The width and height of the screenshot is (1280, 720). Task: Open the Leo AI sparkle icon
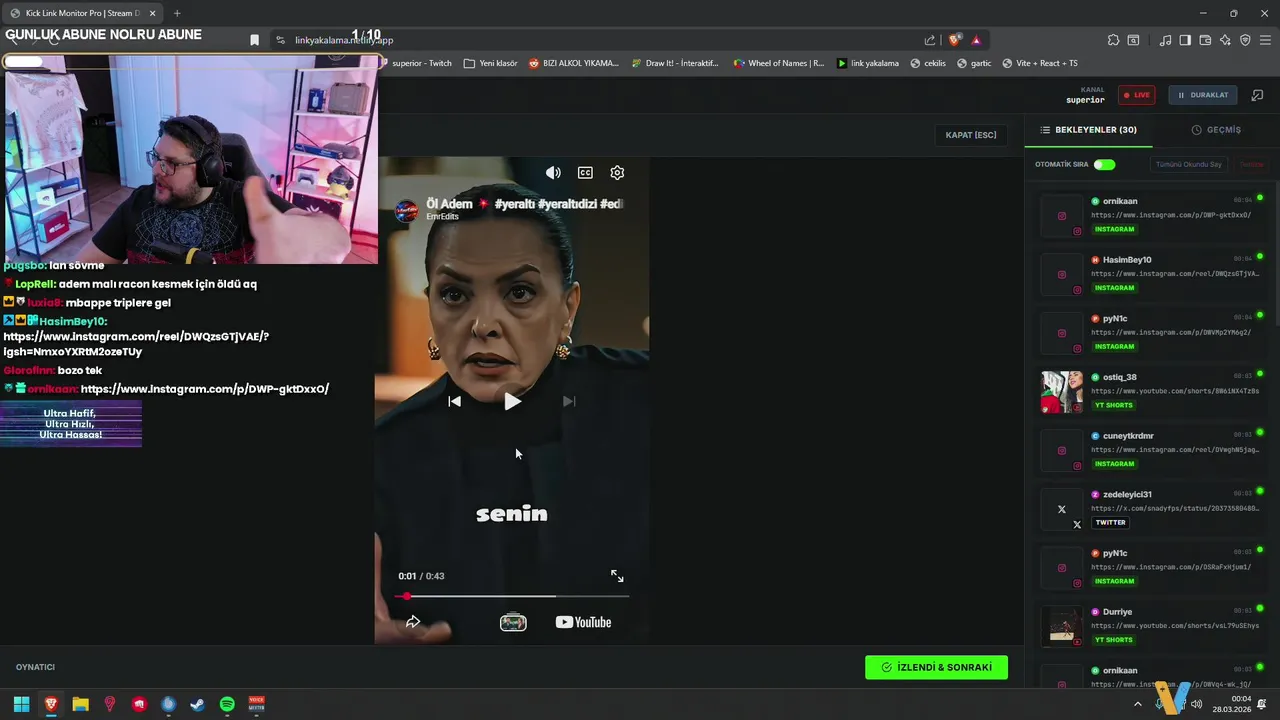(x=1225, y=40)
